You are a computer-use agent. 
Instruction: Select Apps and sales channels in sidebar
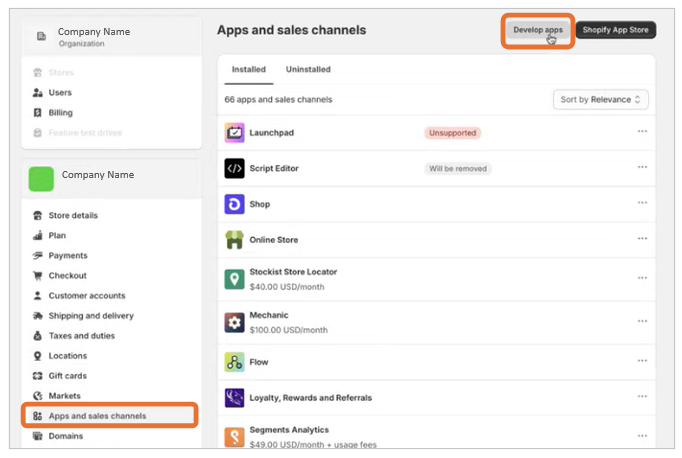point(110,415)
